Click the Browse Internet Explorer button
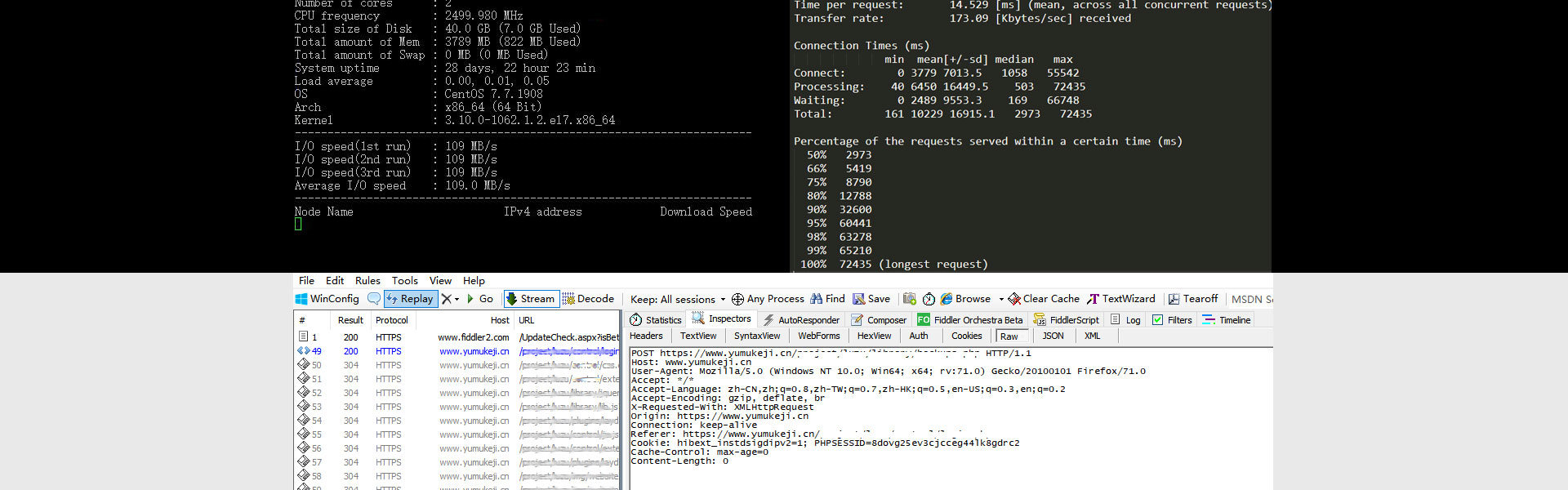 click(965, 299)
